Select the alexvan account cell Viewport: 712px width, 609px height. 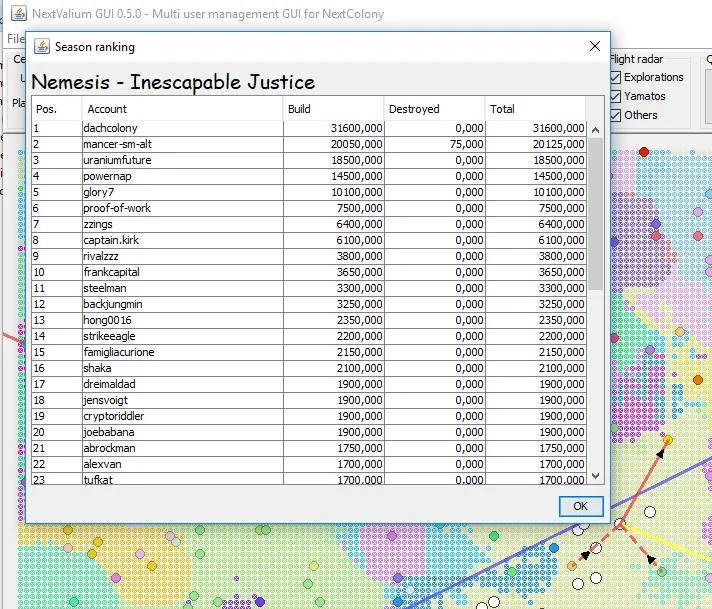tap(183, 464)
